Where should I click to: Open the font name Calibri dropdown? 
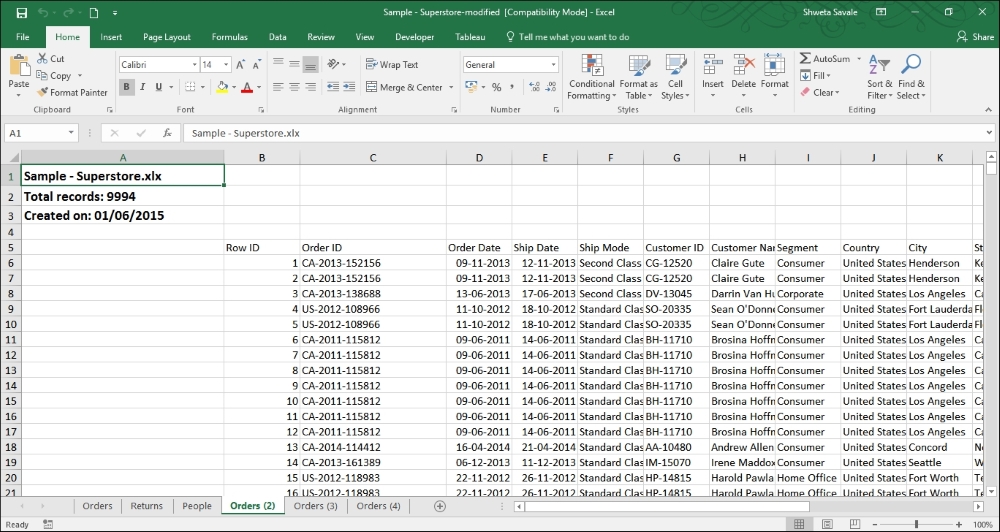point(195,65)
